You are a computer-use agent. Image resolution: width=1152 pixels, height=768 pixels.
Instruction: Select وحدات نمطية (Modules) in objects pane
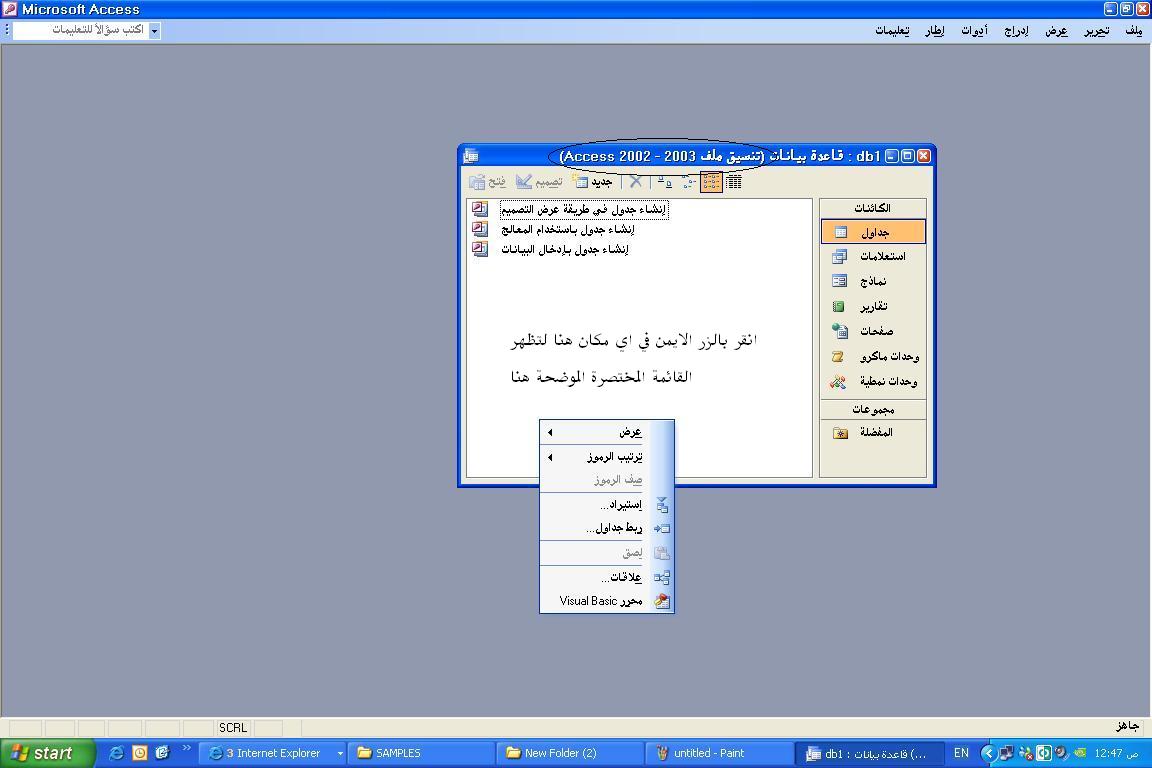click(873, 381)
